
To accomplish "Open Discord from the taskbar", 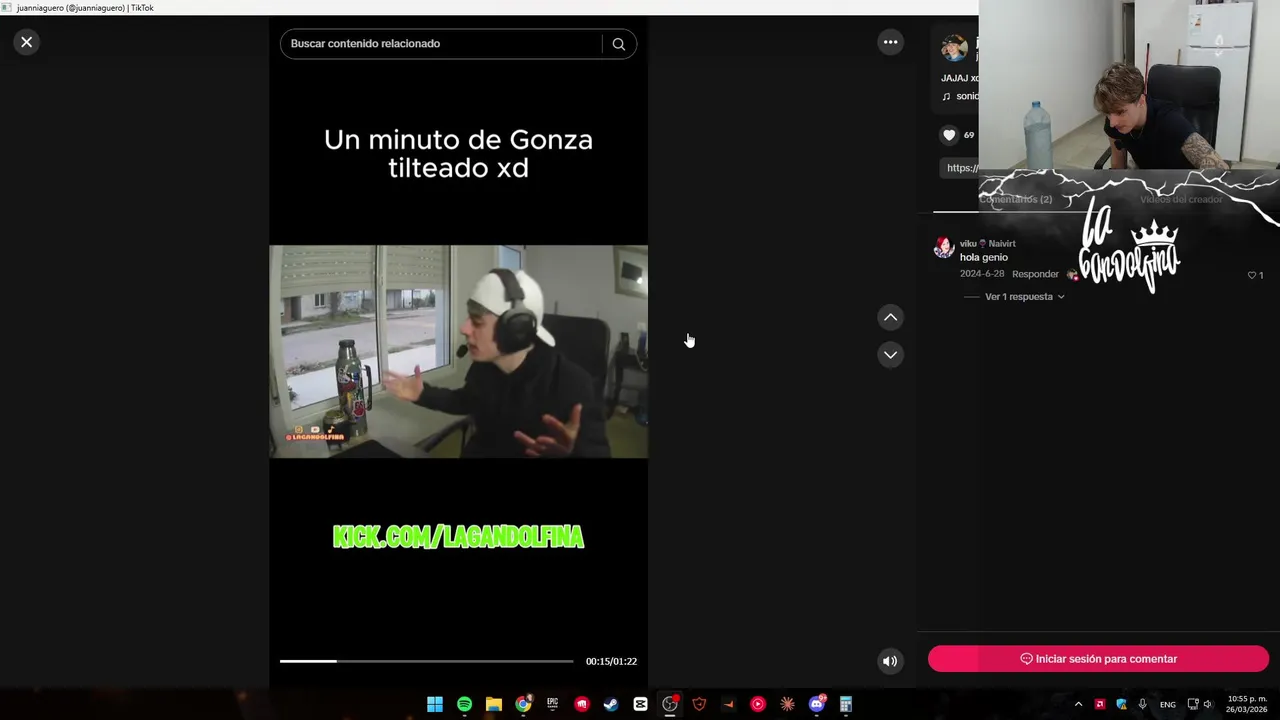I will [x=817, y=704].
